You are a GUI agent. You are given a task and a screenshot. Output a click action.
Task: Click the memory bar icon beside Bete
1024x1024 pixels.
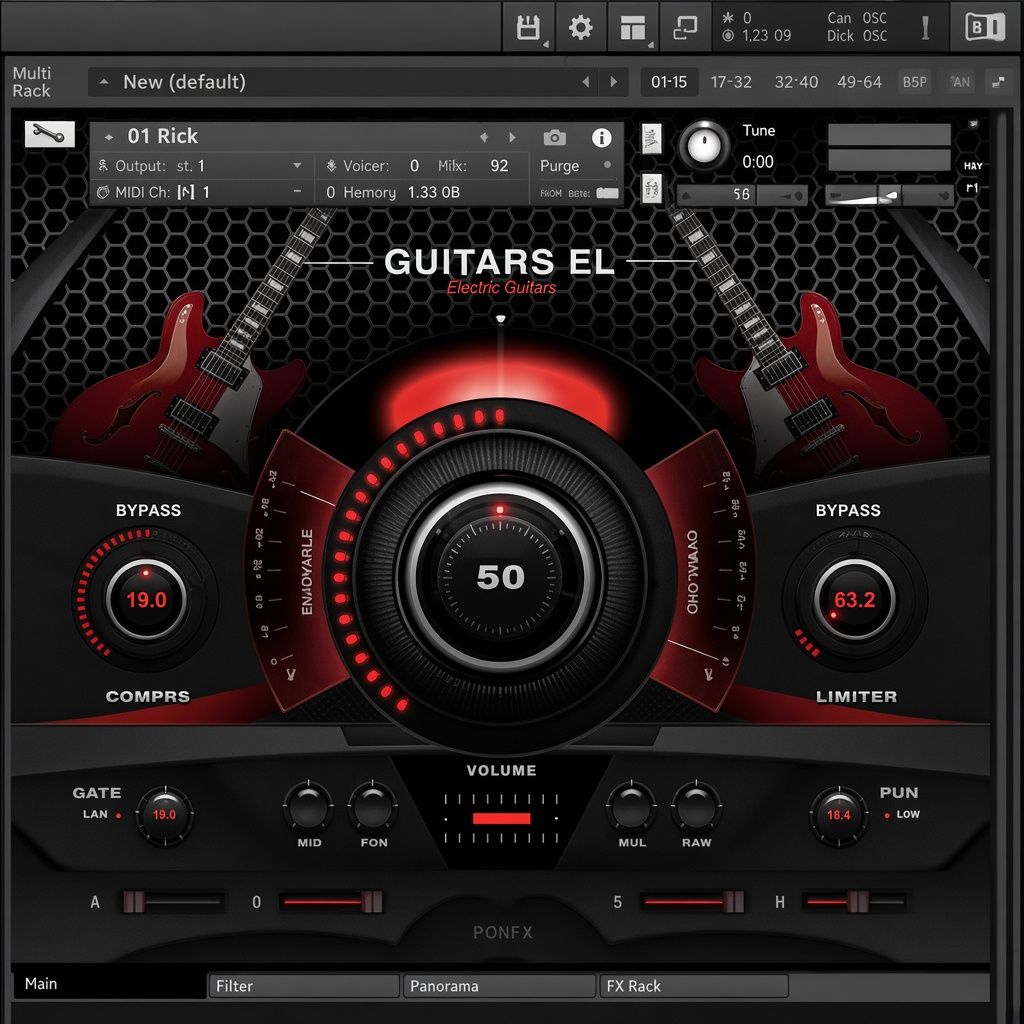tap(607, 193)
